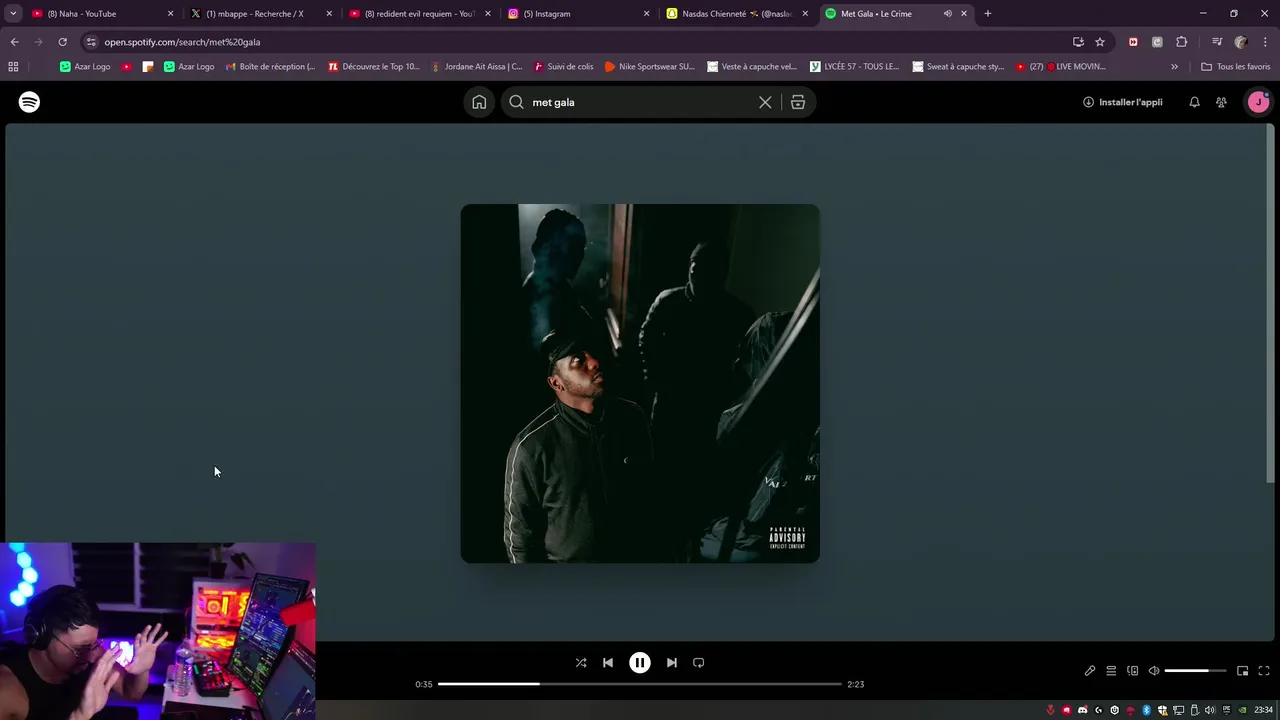This screenshot has width=1280, height=720.
Task: Open the 23:34 taskbar clock
Action: point(1263,710)
